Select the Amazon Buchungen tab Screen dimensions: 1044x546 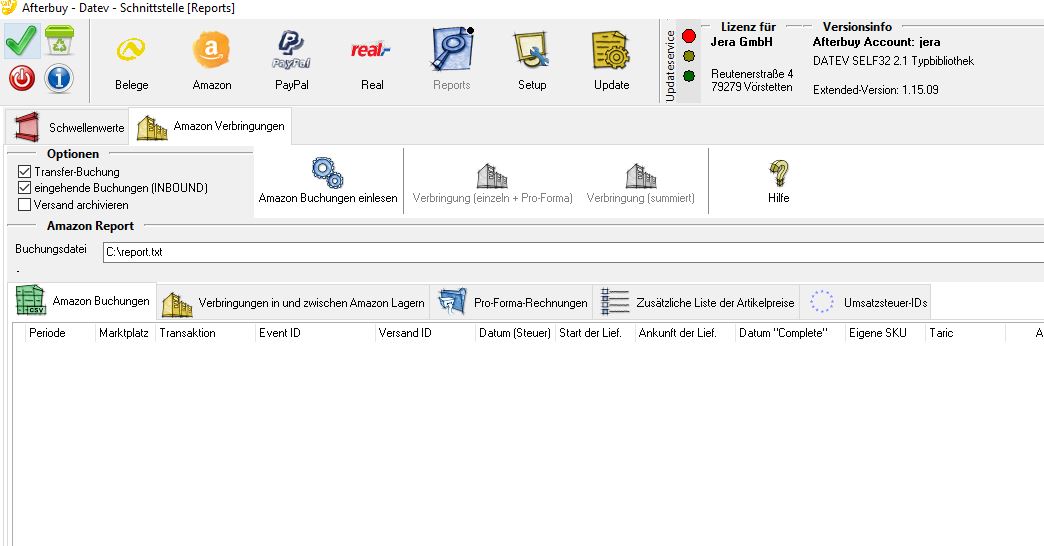coord(83,301)
